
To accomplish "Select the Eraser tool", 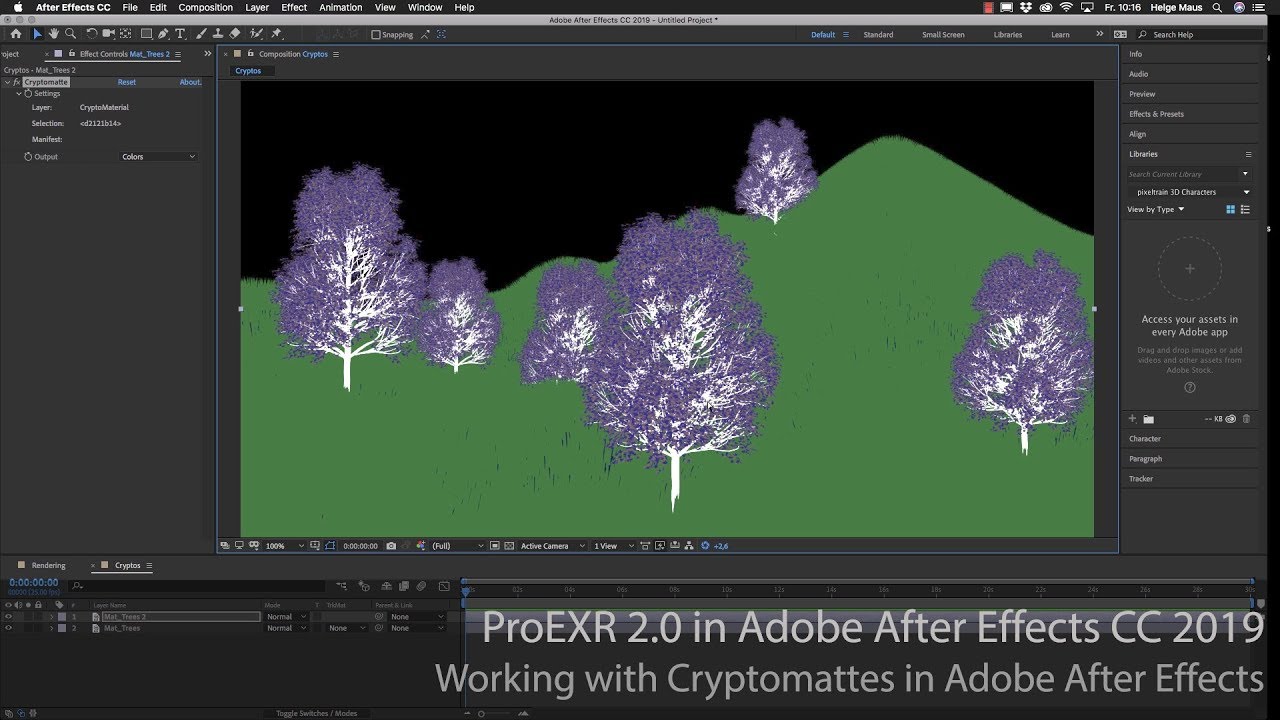I will 234,34.
